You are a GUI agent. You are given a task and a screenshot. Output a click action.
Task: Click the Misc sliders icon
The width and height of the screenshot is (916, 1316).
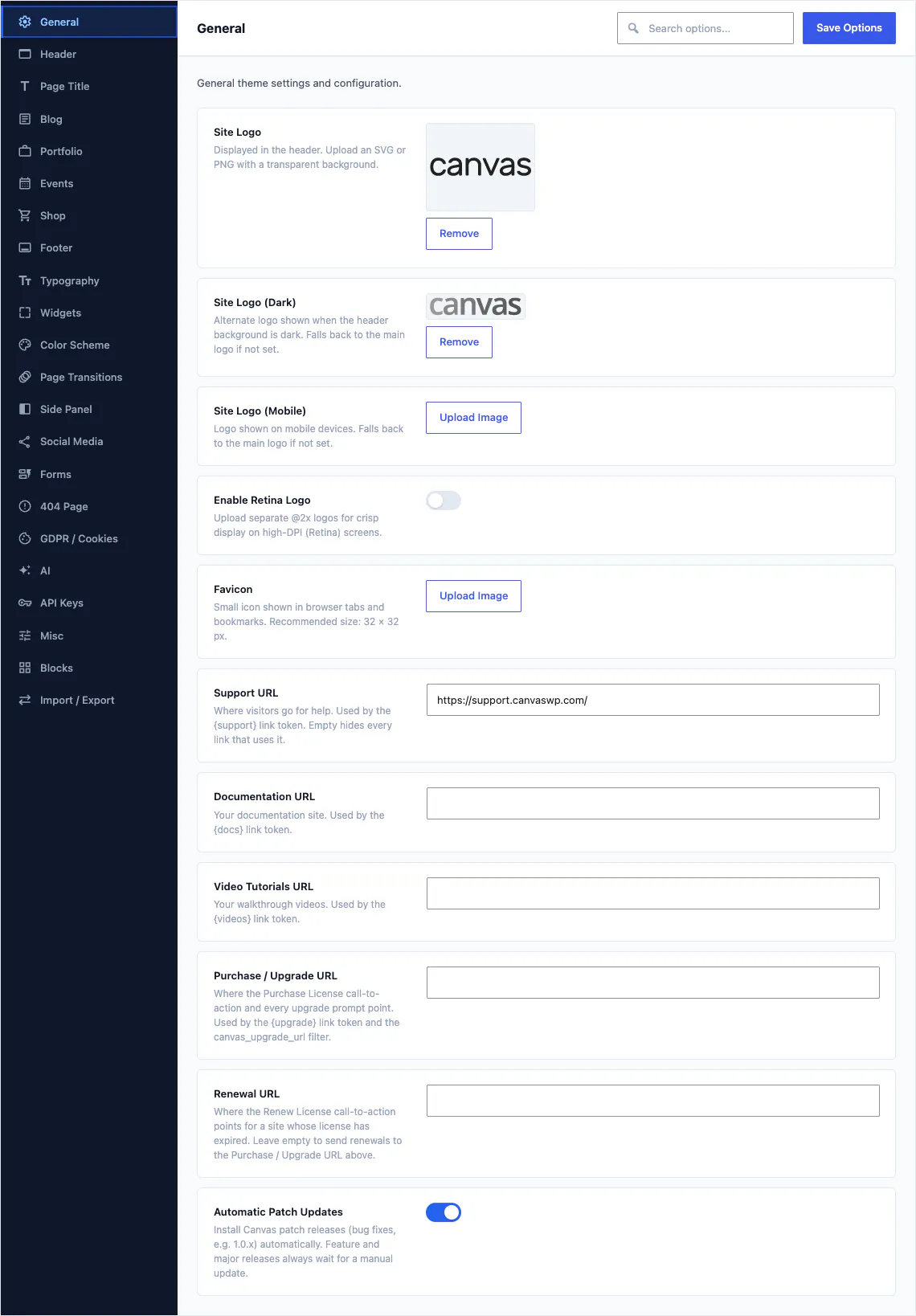pyautogui.click(x=25, y=636)
